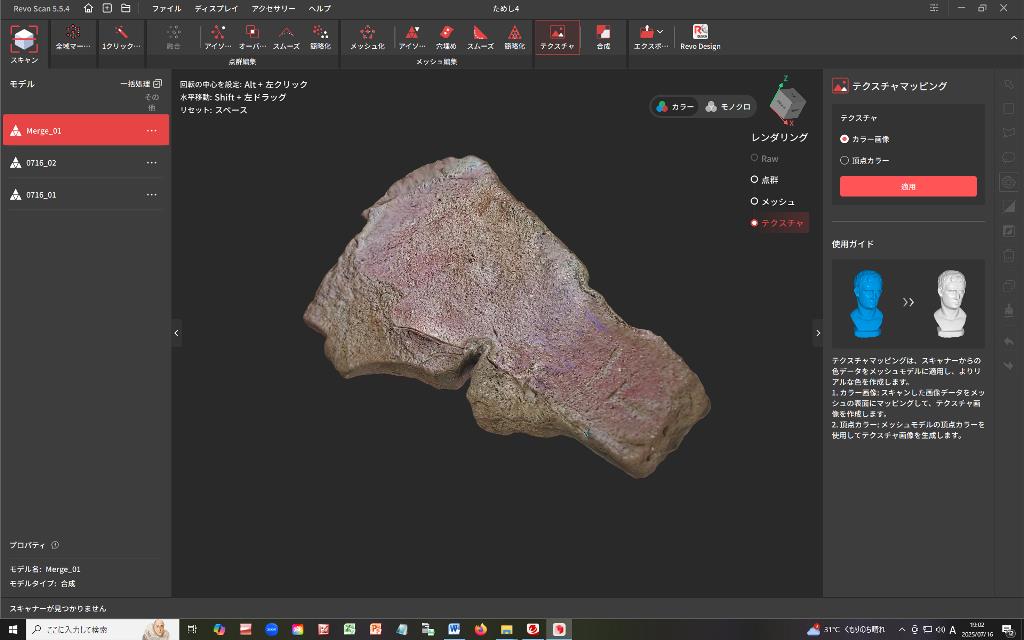Run the 1クリック… one-click edit tool
Screen dimensions: 1024x640
(121, 38)
